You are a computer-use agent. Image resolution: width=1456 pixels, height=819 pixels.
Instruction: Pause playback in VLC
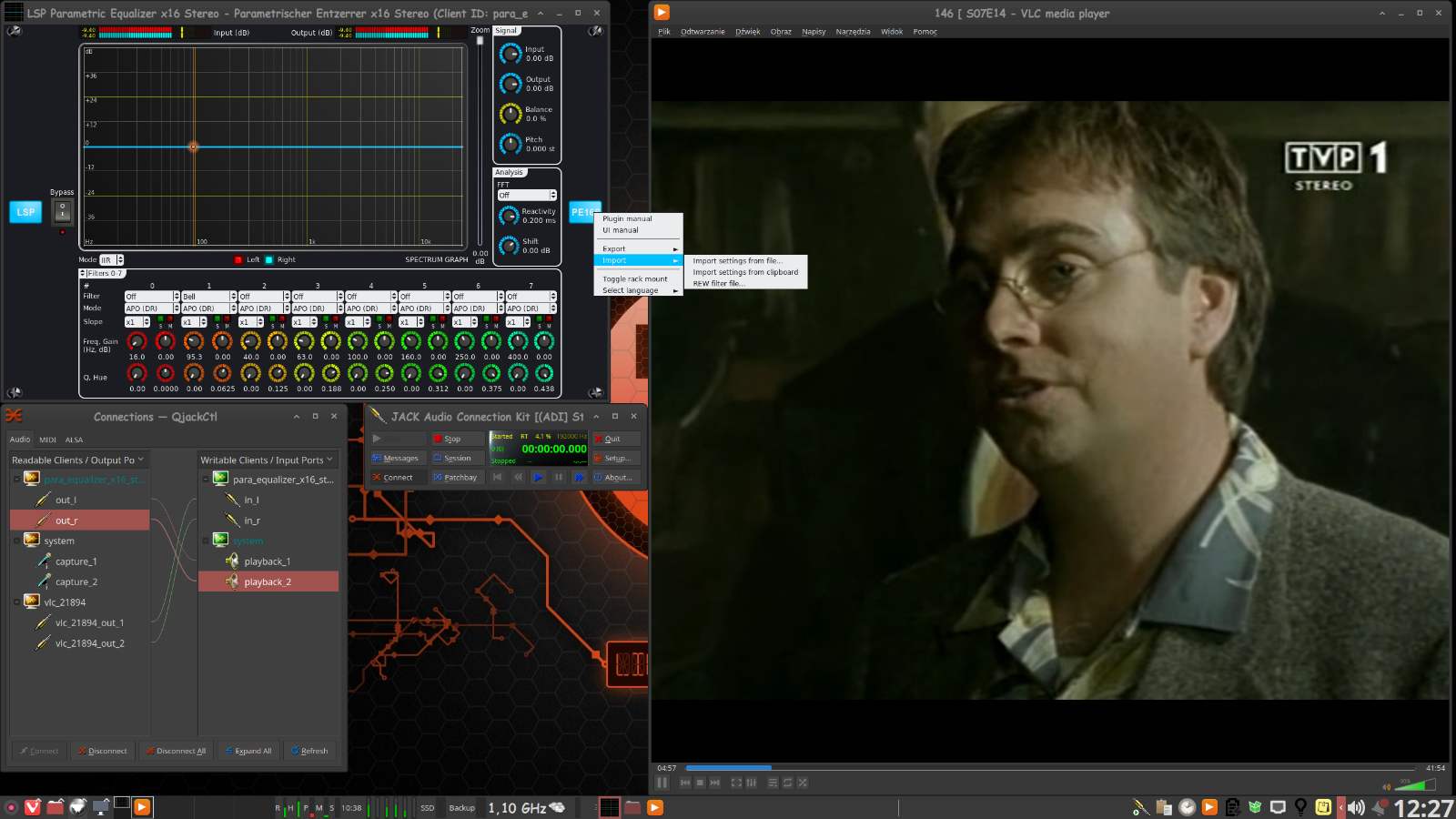(x=662, y=783)
